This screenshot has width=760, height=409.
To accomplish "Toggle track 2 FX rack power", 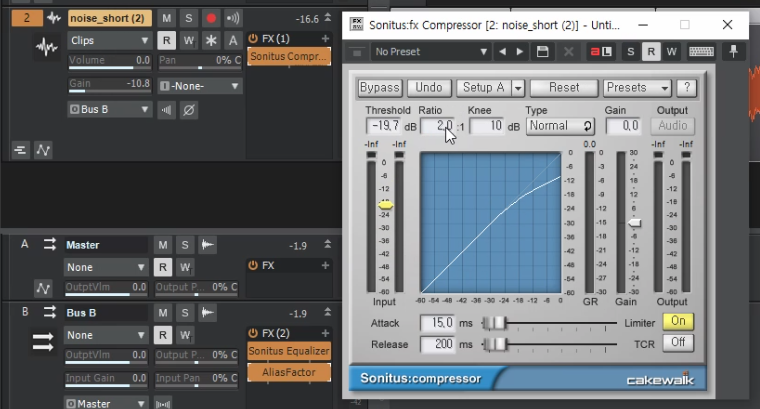I will coord(253,38).
